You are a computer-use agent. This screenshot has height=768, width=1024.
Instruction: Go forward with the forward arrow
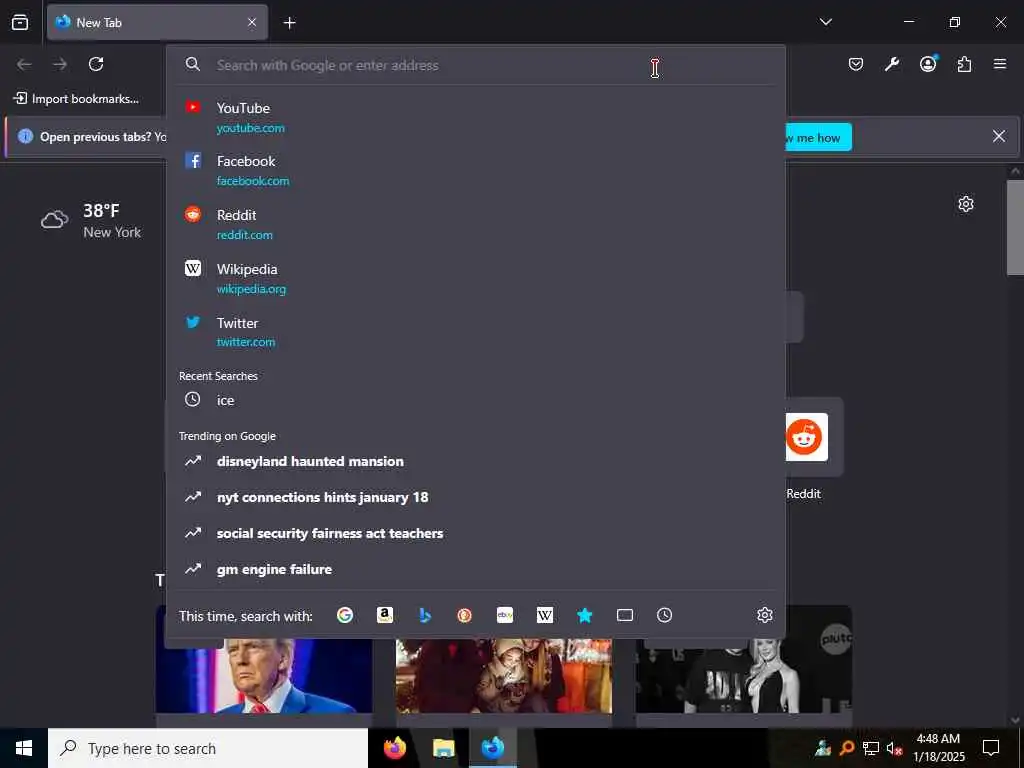[60, 64]
